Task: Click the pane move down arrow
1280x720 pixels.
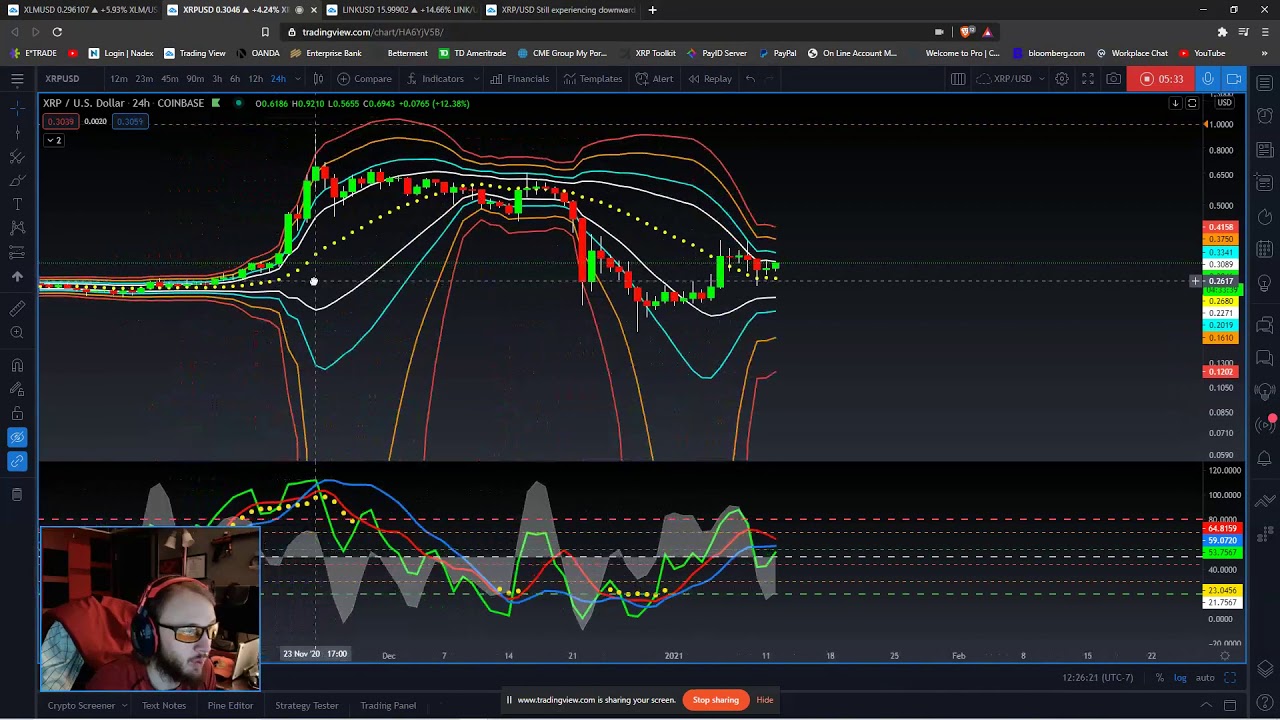Action: [1176, 103]
